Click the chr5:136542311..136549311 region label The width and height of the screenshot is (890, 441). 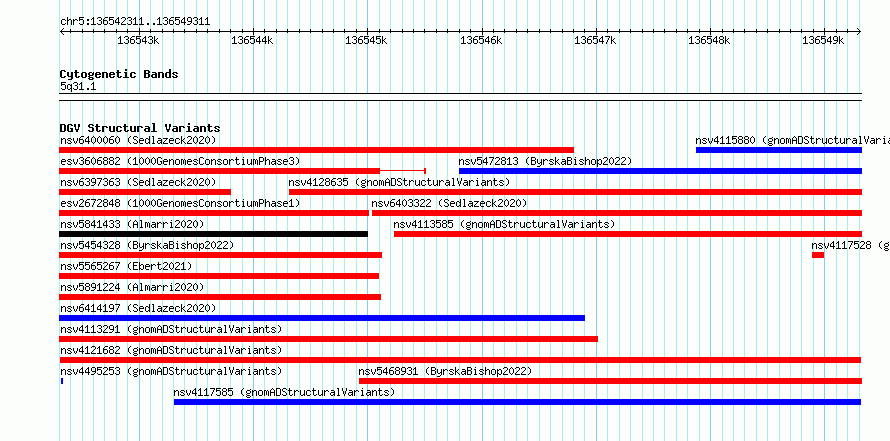coord(135,22)
